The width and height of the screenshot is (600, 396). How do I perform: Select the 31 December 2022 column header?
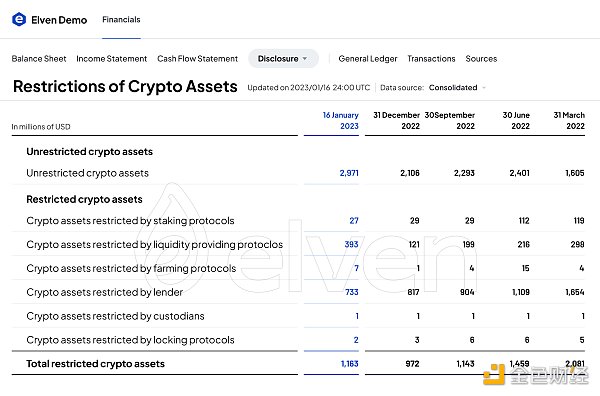pyautogui.click(x=396, y=121)
